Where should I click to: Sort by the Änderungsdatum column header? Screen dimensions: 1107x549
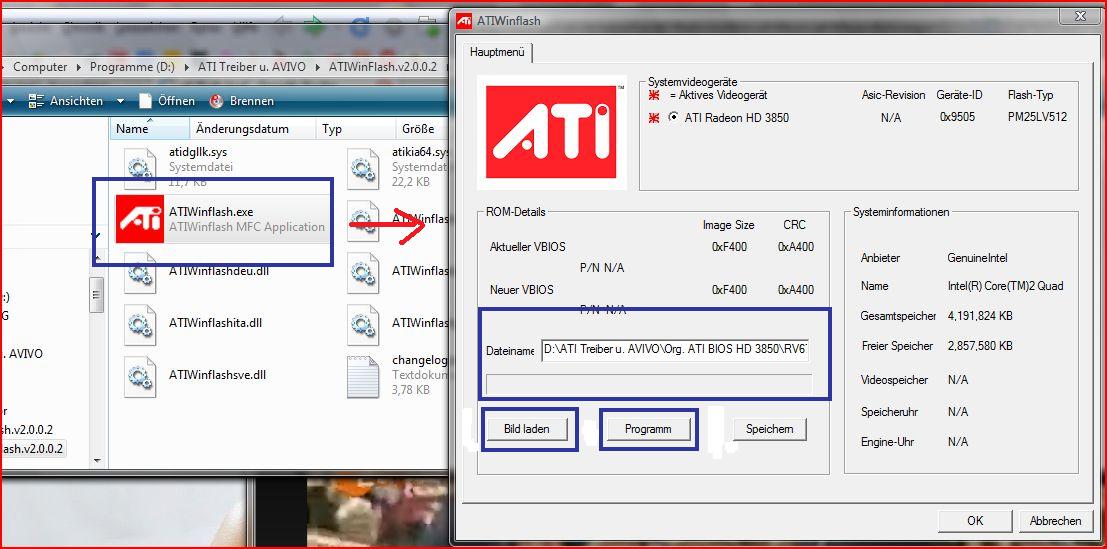(253, 129)
